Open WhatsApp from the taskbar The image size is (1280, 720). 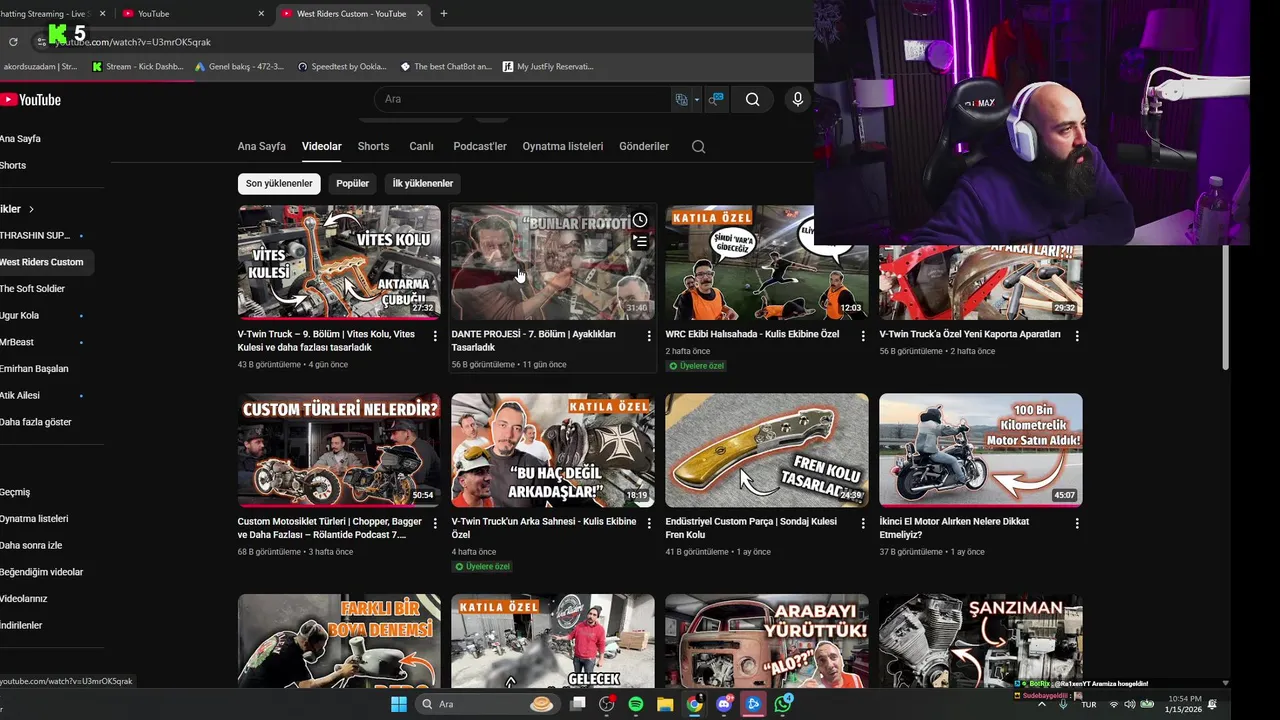click(x=783, y=704)
